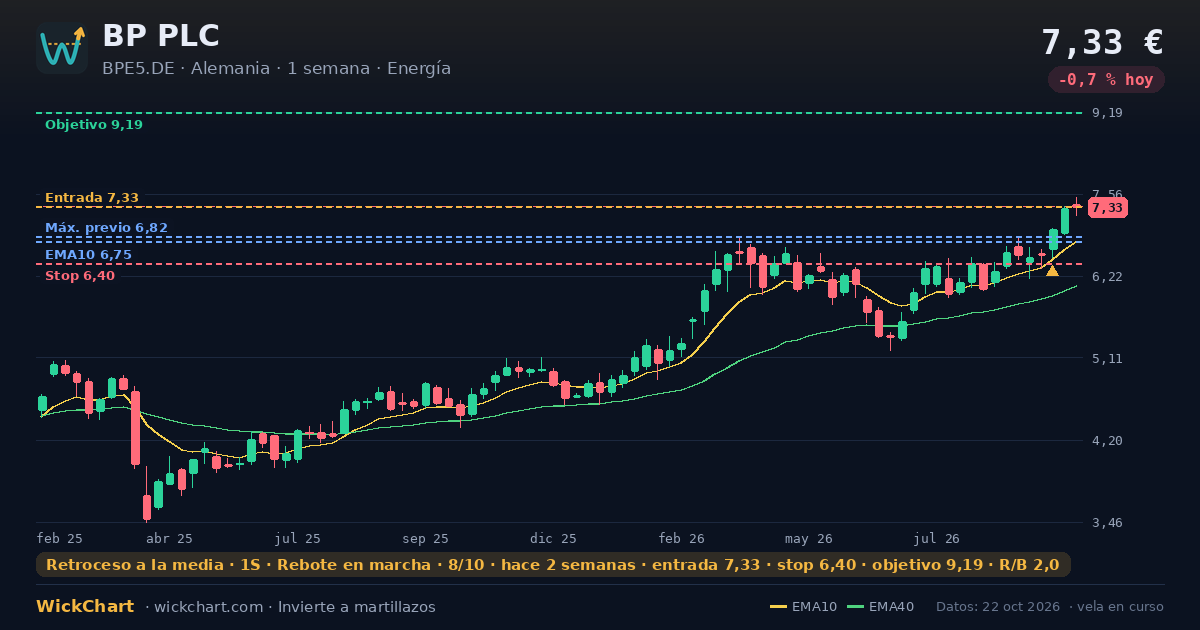Click the "Máx. previo 6,82" line label

pyautogui.click(x=106, y=228)
